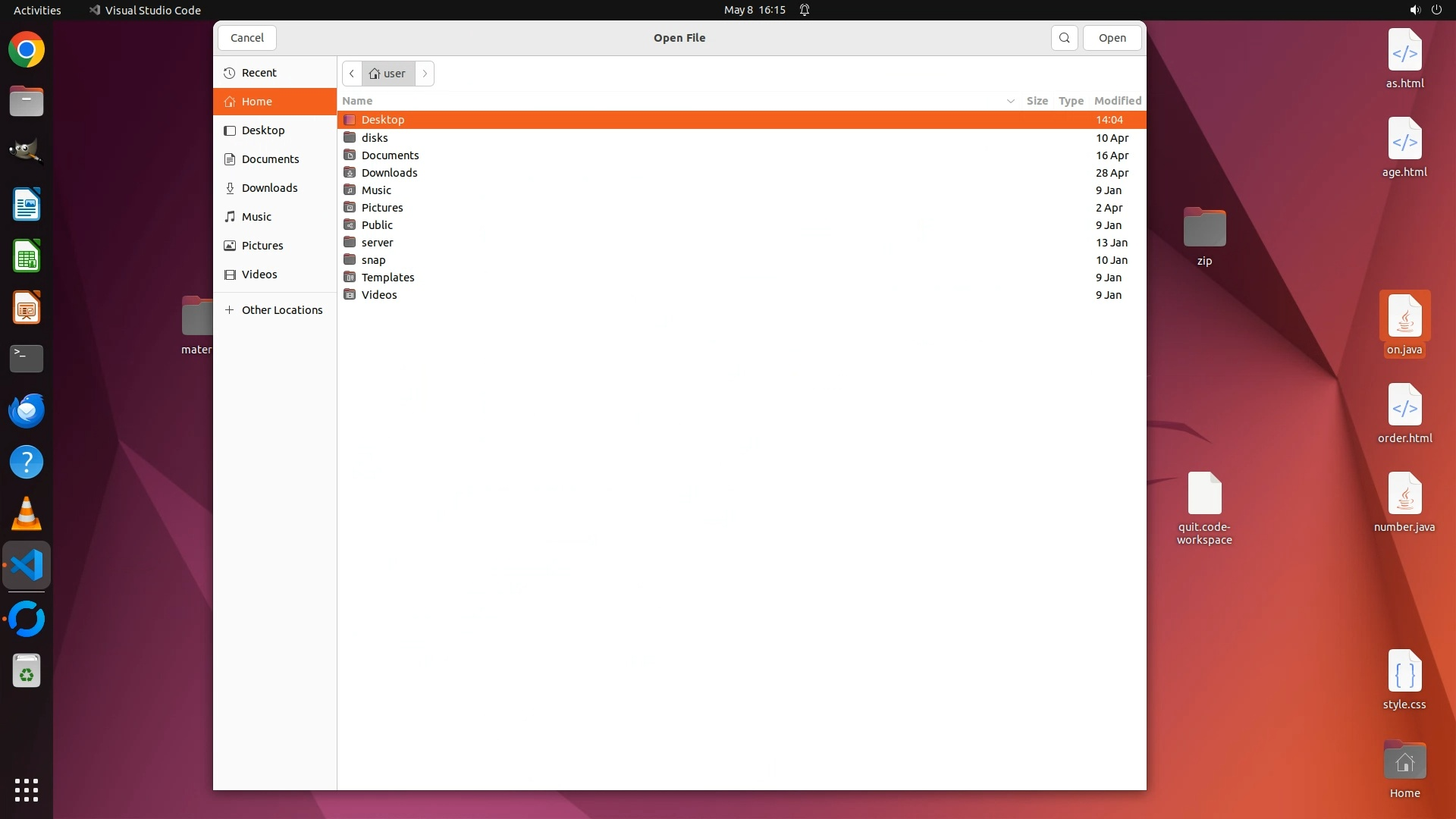Image resolution: width=1456 pixels, height=819 pixels.
Task: Click the Videos icon in sidebar
Action: 230,275
